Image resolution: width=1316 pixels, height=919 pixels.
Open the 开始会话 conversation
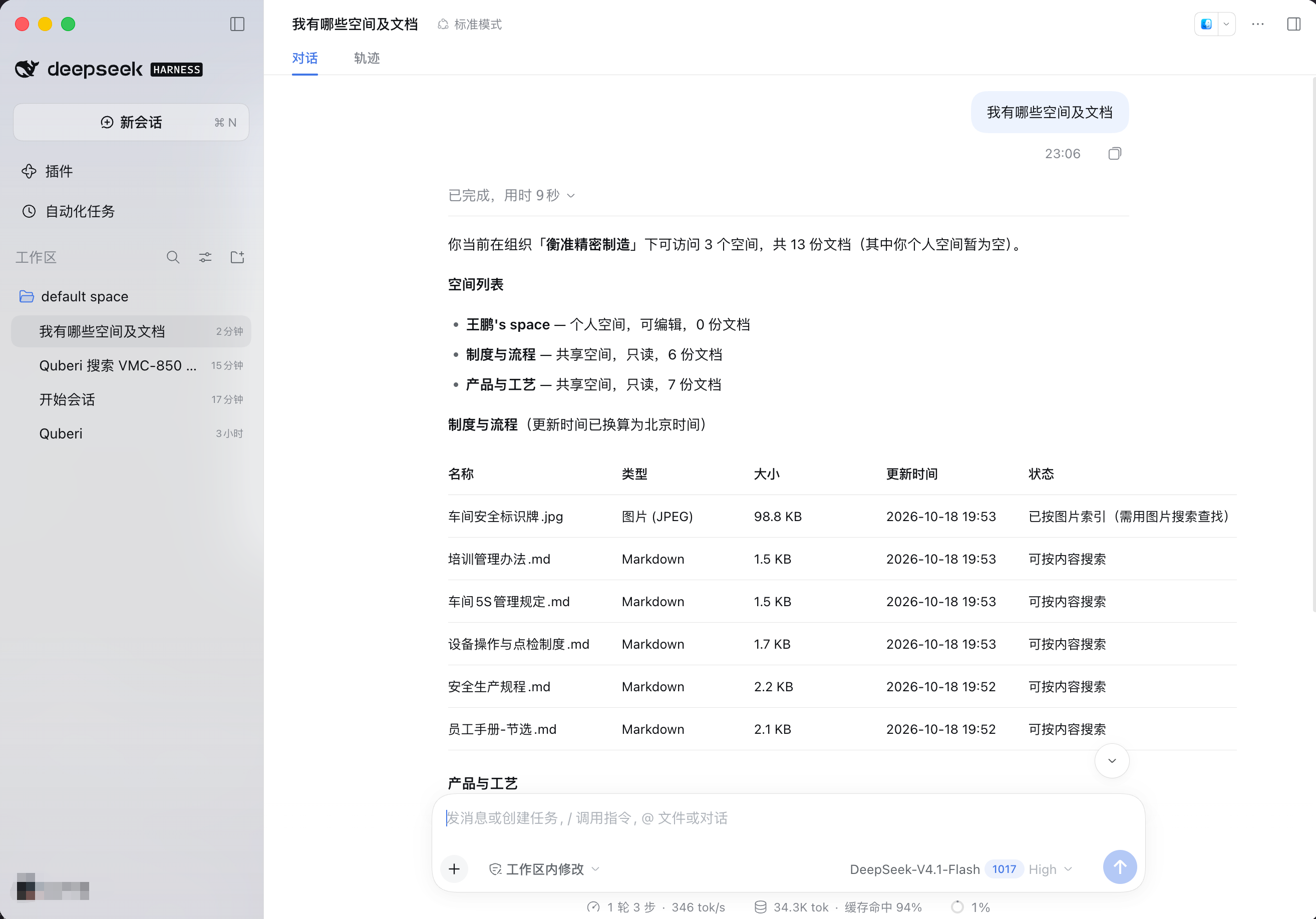tap(131, 399)
